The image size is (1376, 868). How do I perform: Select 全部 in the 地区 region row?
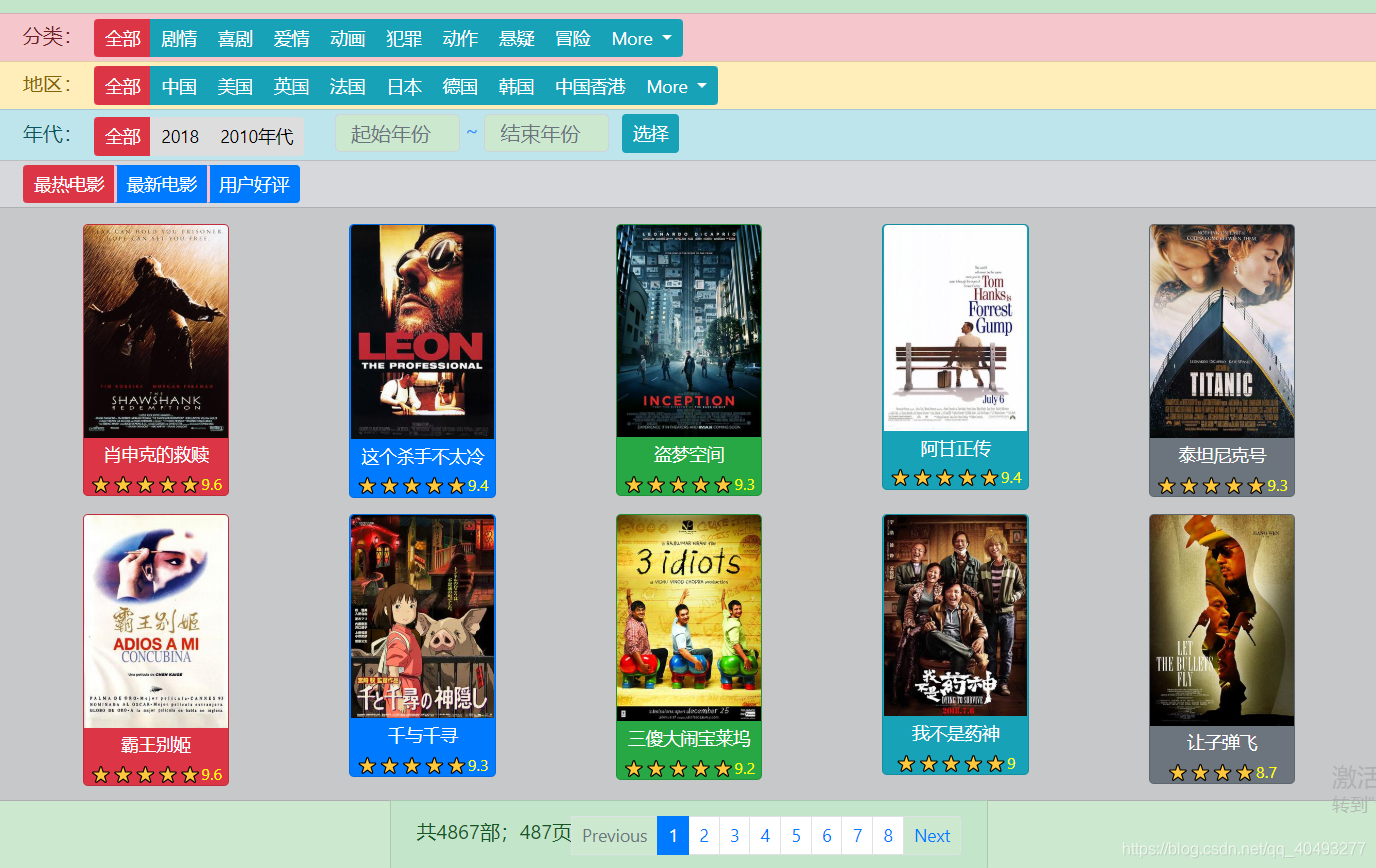pyautogui.click(x=122, y=86)
